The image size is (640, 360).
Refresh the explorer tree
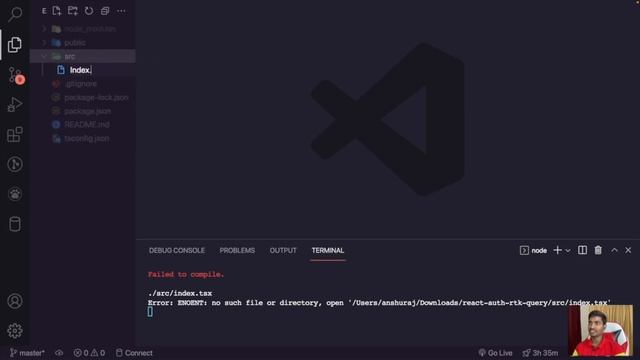(89, 11)
